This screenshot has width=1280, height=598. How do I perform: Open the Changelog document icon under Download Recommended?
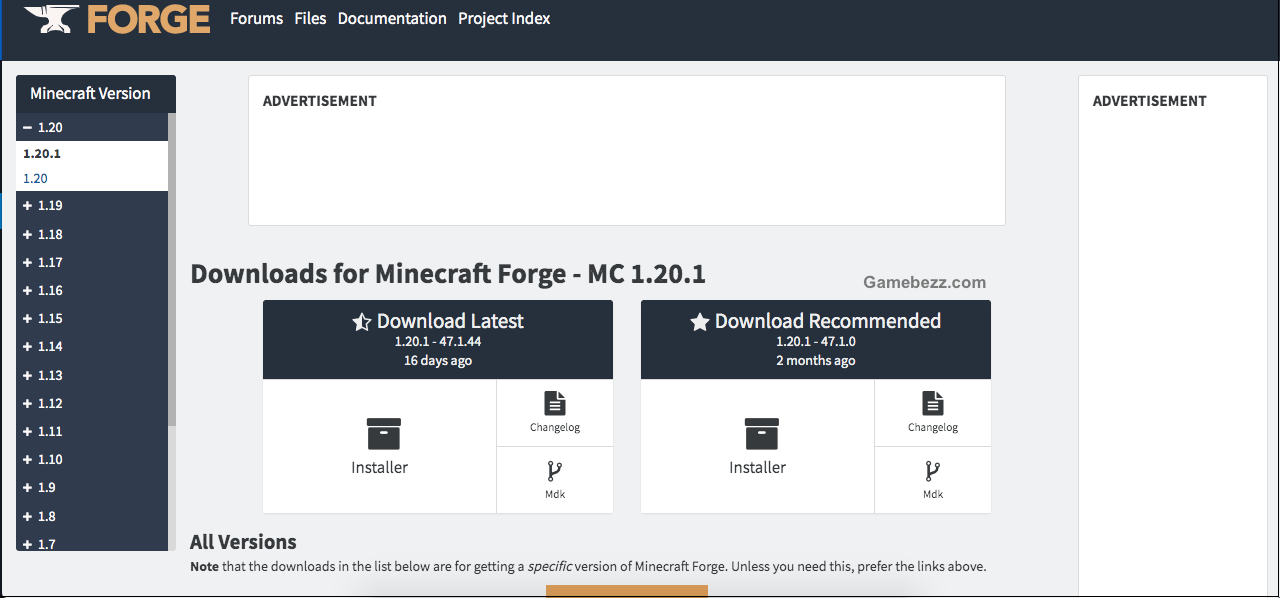933,403
